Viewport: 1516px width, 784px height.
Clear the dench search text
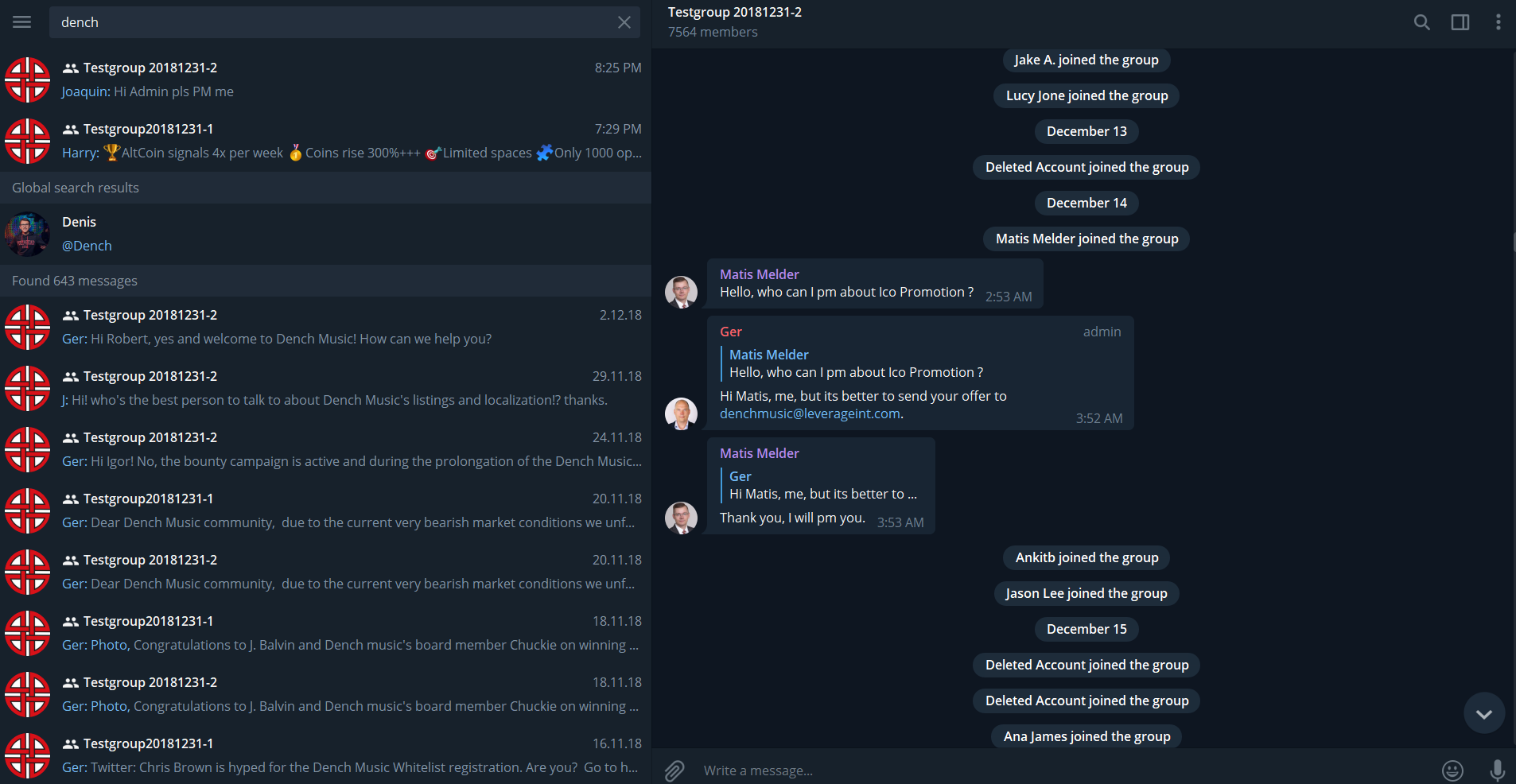click(x=624, y=22)
